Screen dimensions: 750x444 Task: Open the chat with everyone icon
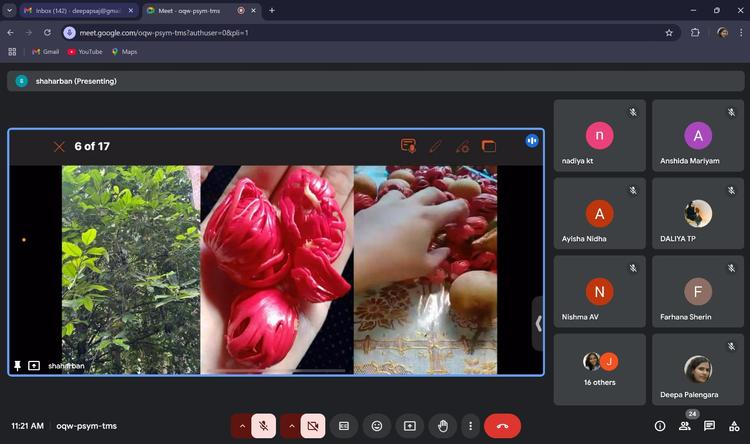click(709, 426)
